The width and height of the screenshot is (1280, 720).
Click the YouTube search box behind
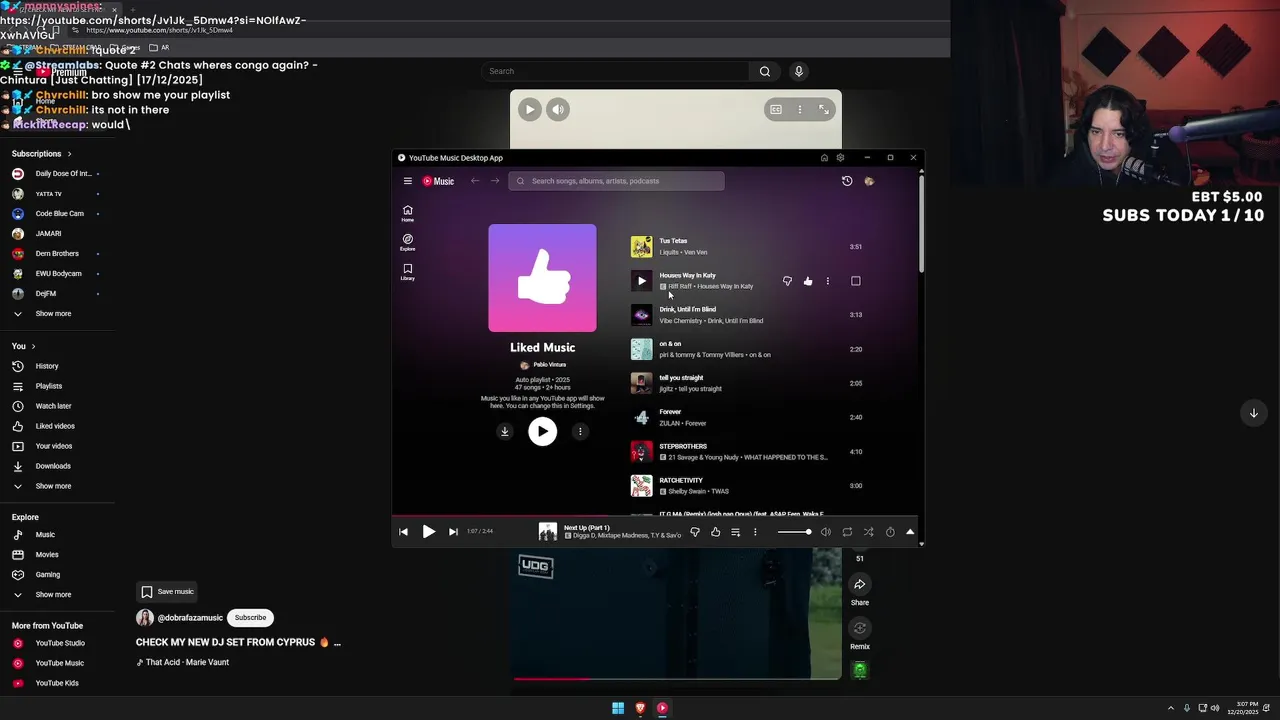[x=615, y=71]
